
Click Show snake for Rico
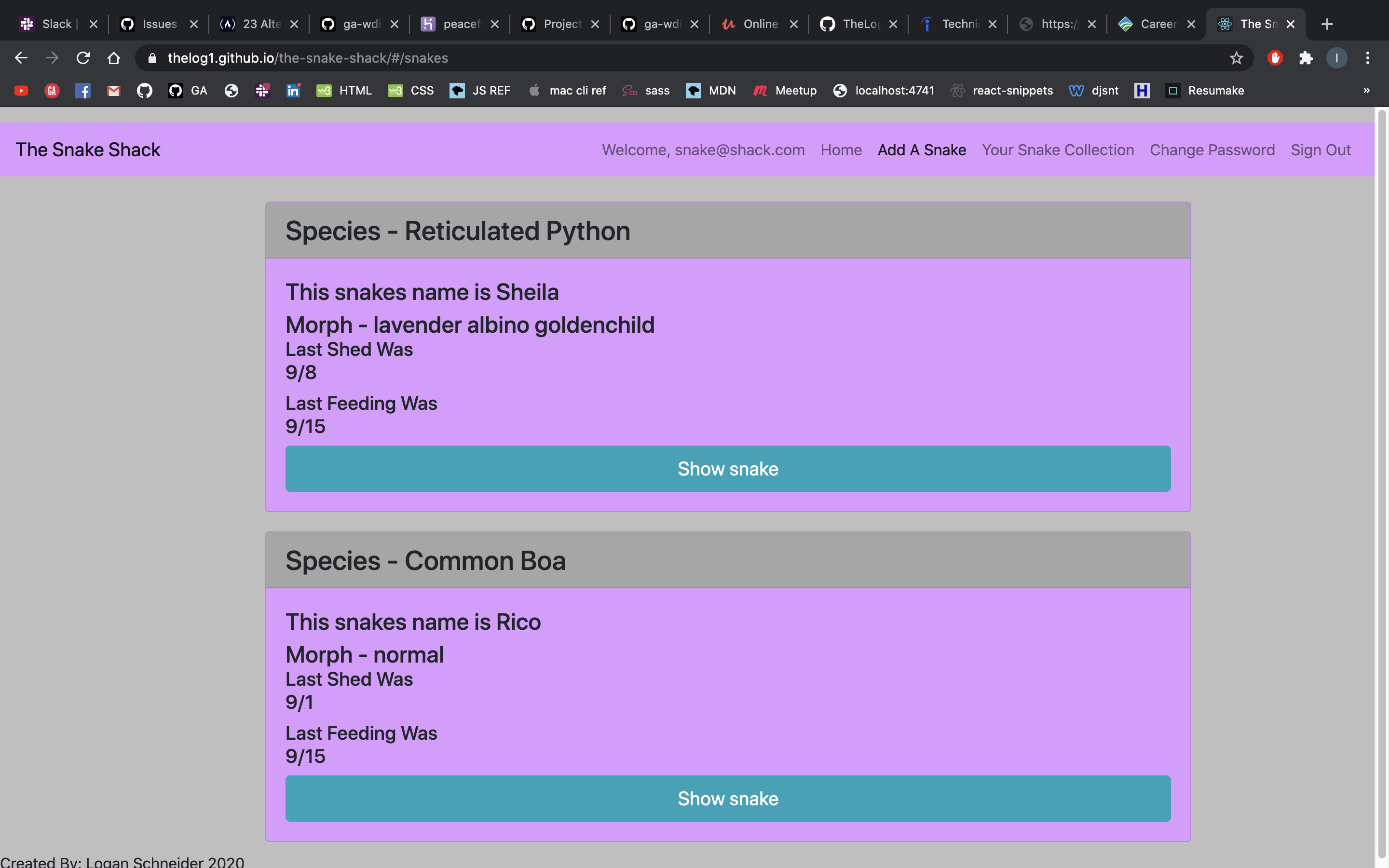point(728,799)
